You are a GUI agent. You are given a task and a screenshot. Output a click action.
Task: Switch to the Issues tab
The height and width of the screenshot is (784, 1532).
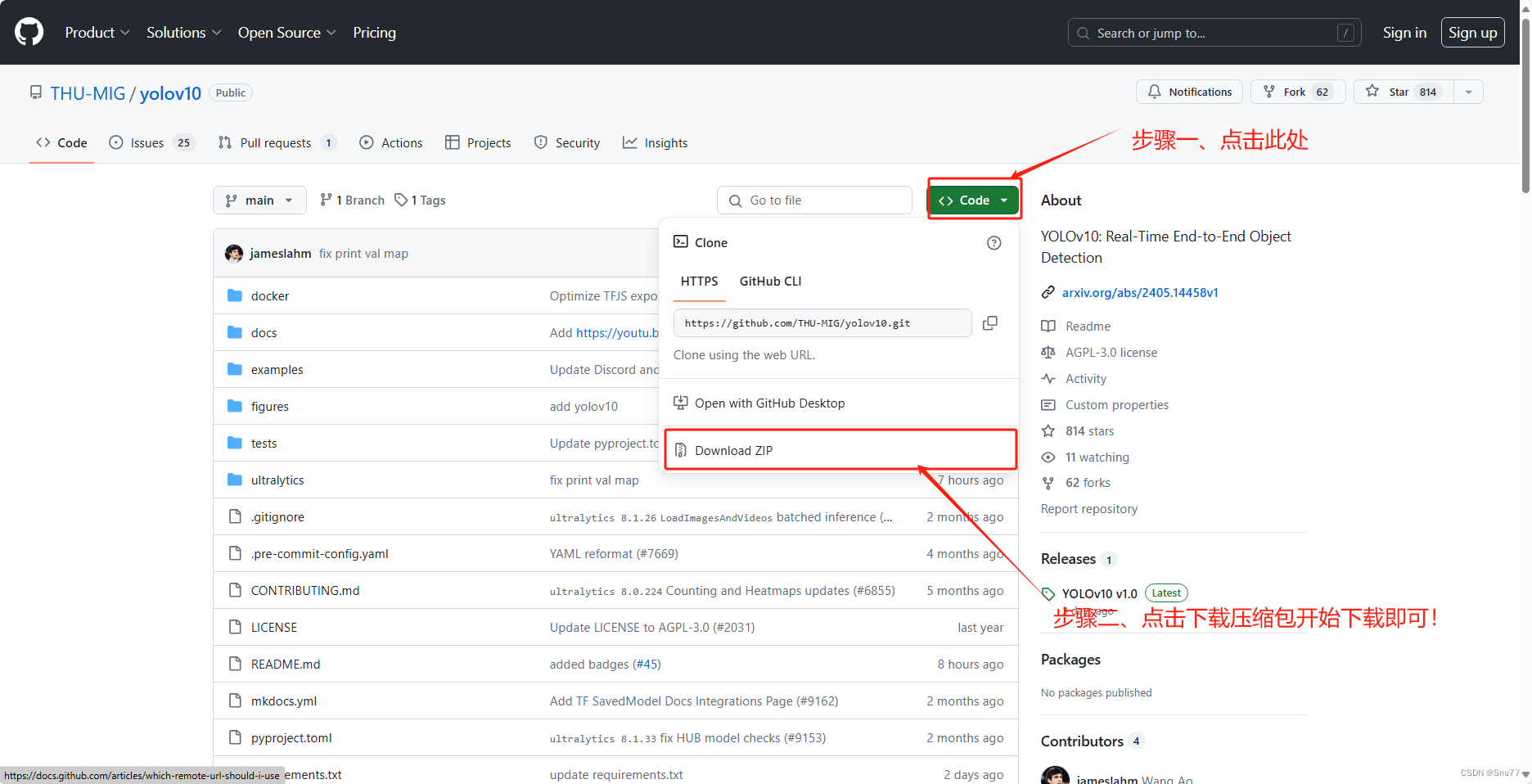coord(151,142)
